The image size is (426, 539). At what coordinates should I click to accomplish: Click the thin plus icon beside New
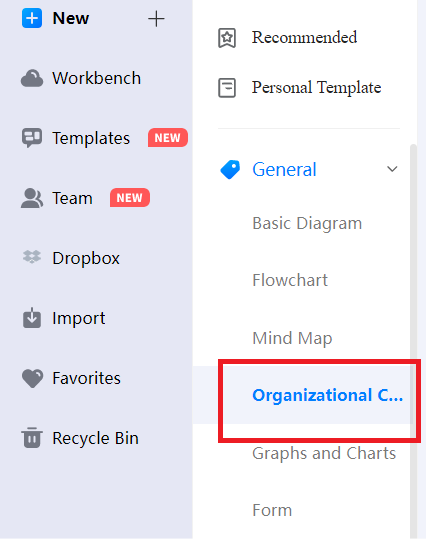click(156, 19)
